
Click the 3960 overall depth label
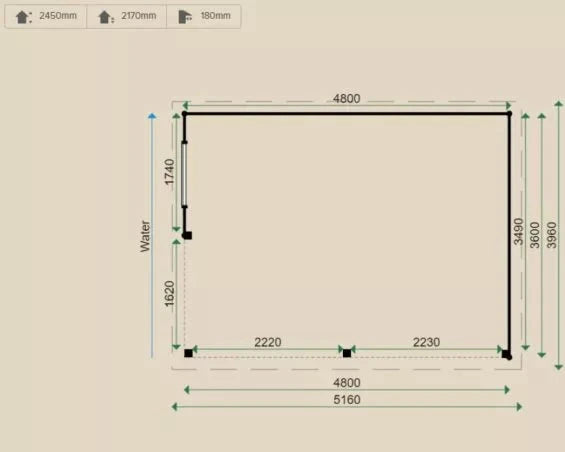coord(552,235)
